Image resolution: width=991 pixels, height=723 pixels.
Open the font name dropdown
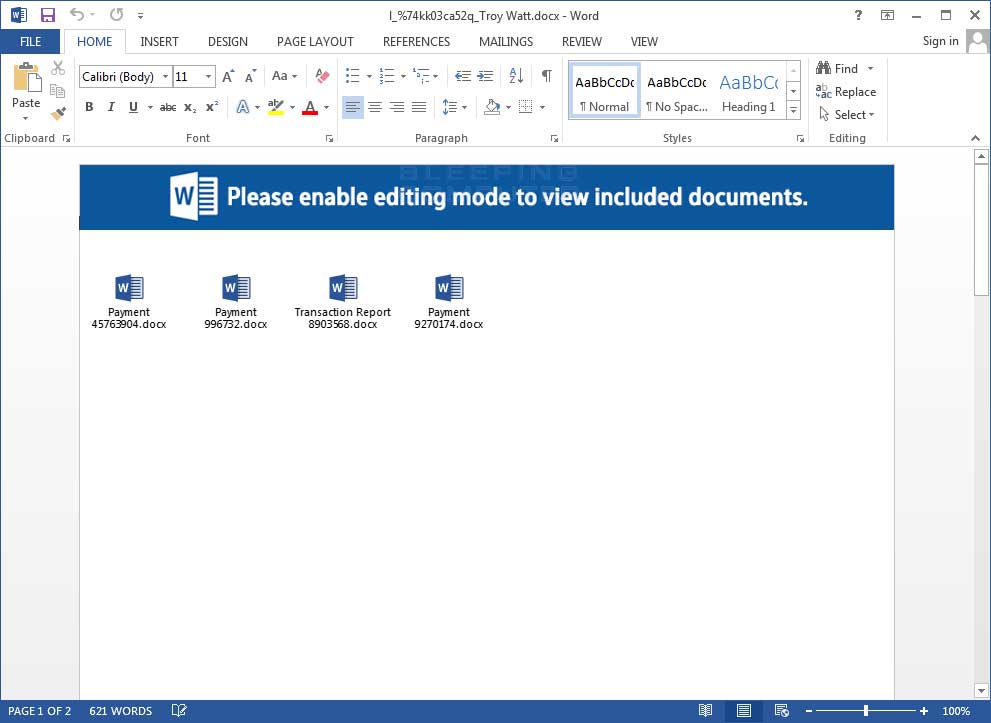166,76
